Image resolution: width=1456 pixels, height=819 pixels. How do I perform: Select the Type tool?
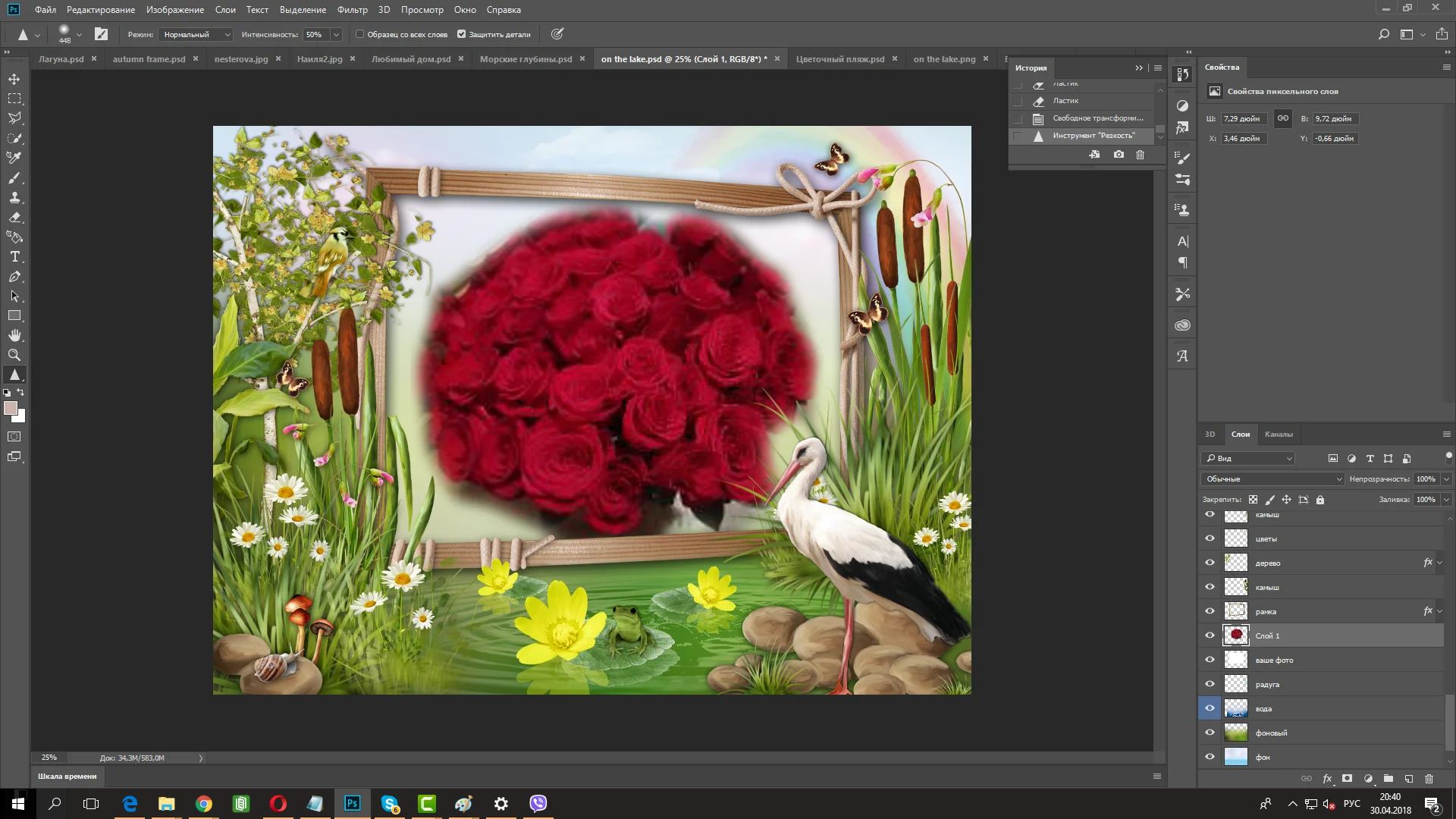(14, 257)
